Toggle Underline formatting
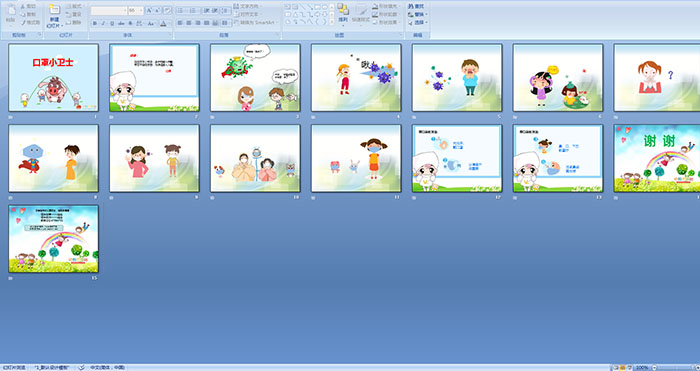The width and height of the screenshot is (700, 371). (x=112, y=23)
